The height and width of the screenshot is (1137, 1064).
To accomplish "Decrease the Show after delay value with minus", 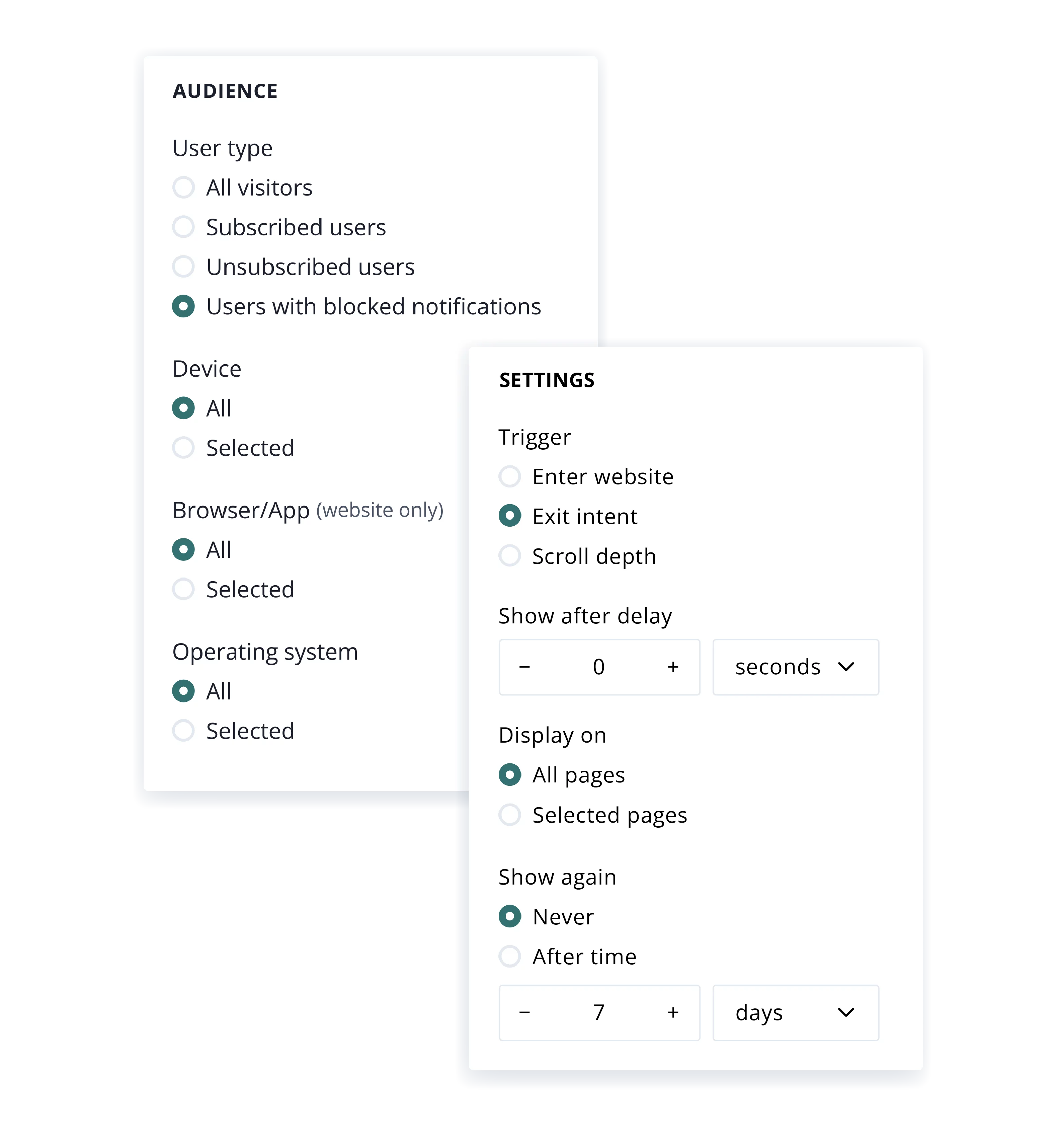I will 525,667.
